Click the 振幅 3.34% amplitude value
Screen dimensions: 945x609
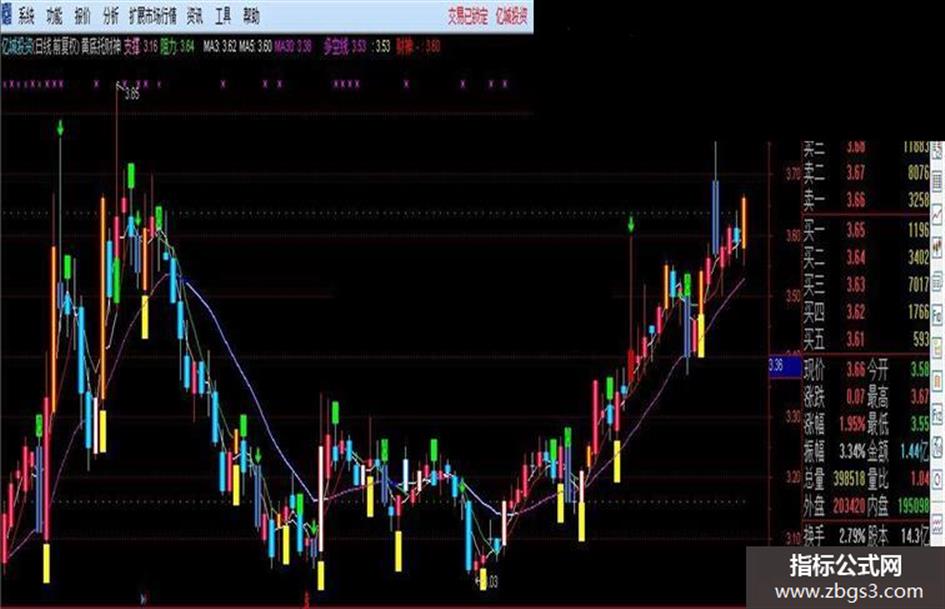click(835, 451)
